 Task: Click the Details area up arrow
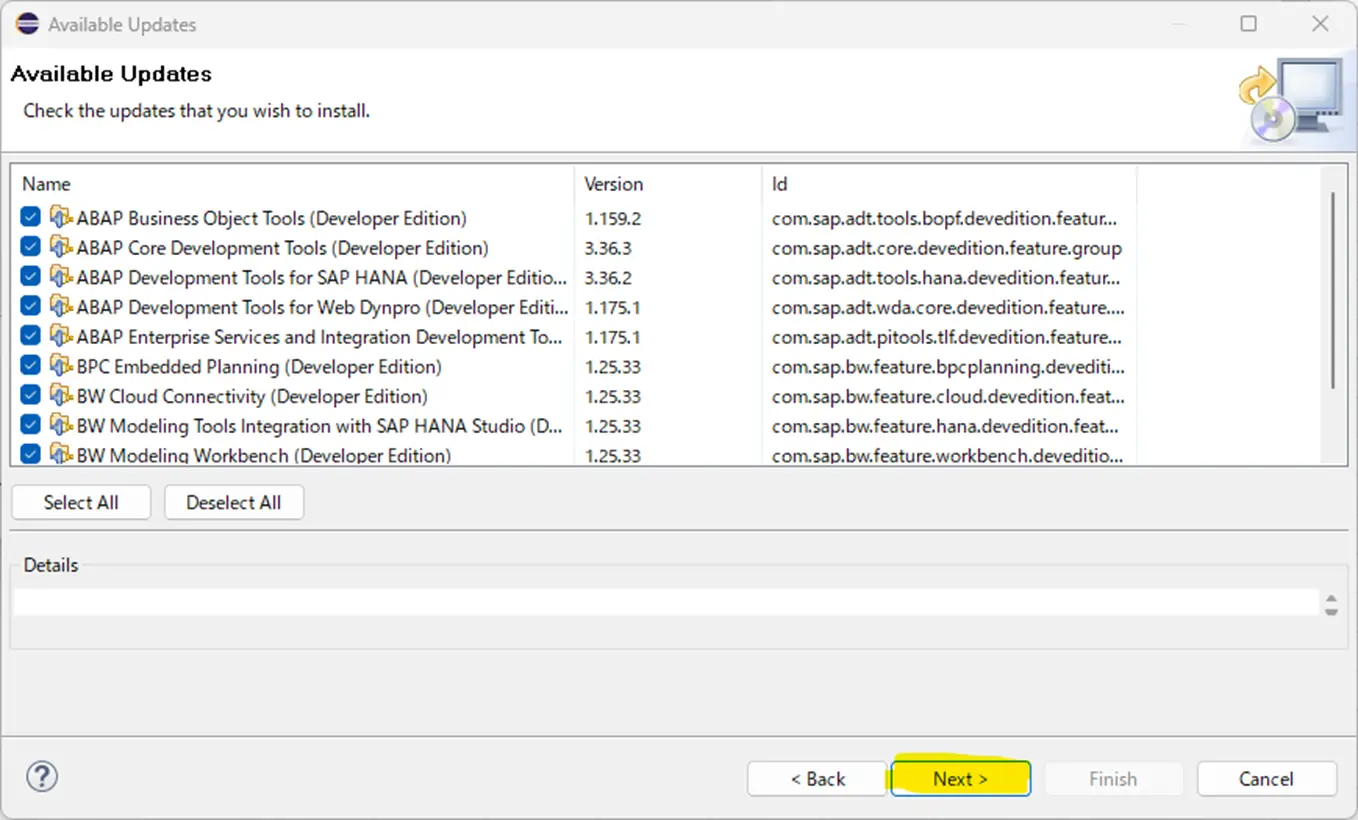click(x=1331, y=598)
